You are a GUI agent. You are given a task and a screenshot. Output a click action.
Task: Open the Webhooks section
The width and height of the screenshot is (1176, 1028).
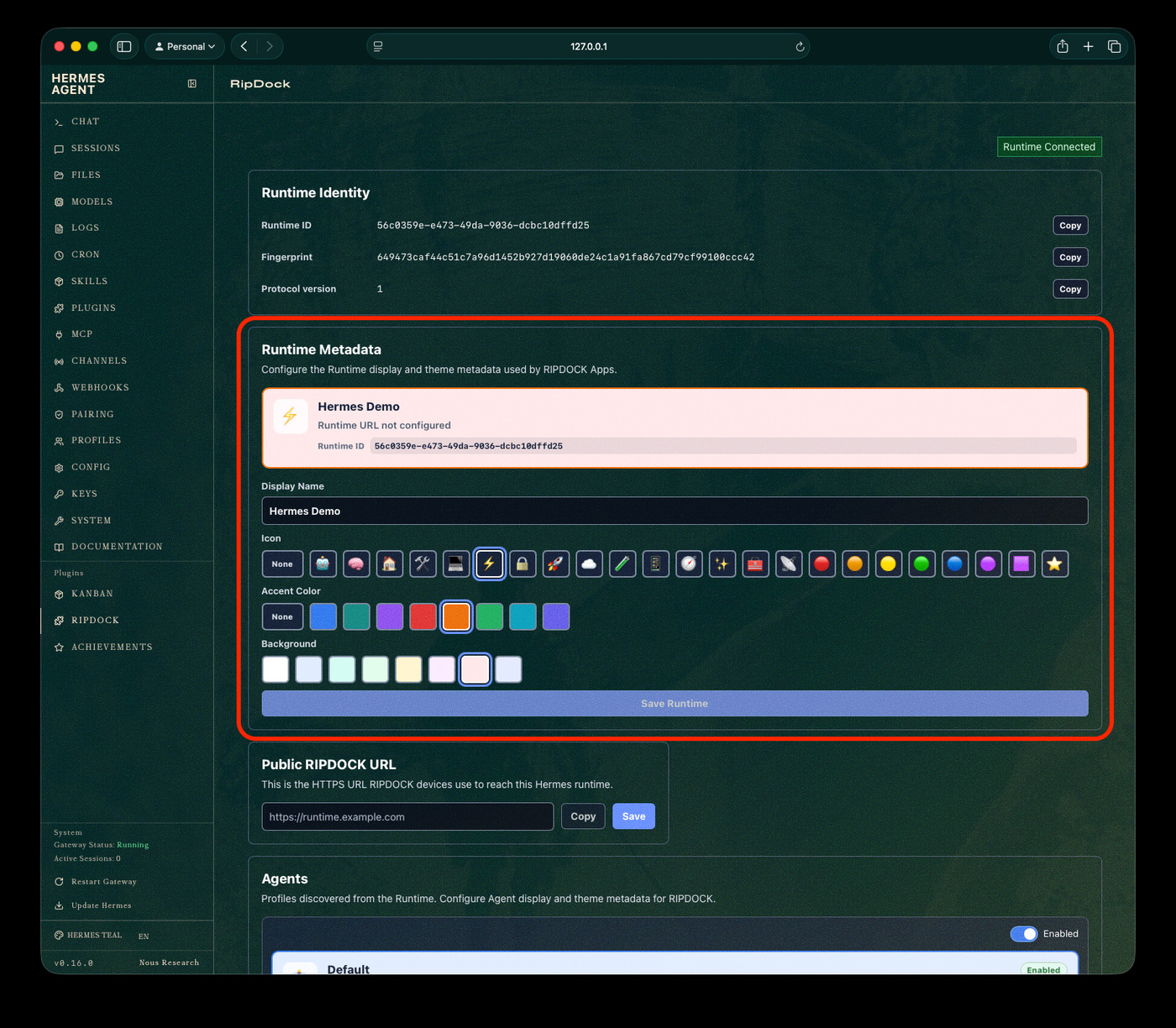click(x=127, y=388)
